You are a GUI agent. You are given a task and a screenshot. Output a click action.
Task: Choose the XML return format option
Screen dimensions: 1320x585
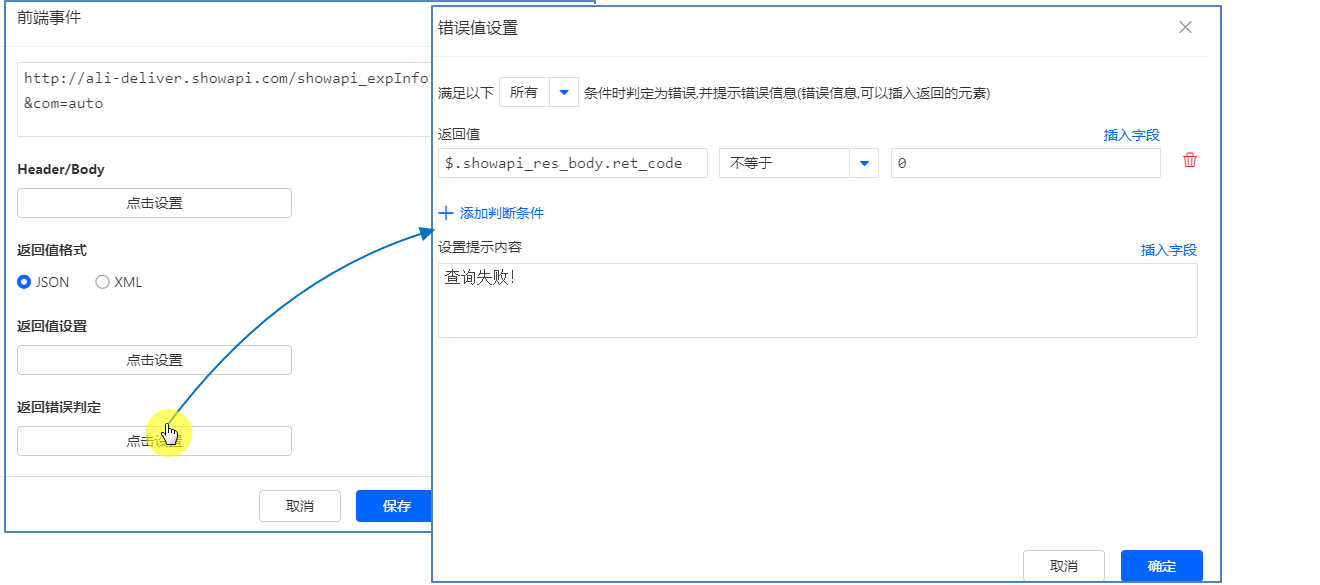pyautogui.click(x=102, y=282)
